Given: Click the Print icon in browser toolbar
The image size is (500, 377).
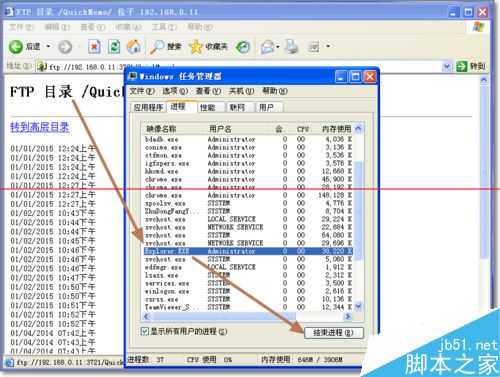Looking at the screenshot, I should pyautogui.click(x=292, y=47).
